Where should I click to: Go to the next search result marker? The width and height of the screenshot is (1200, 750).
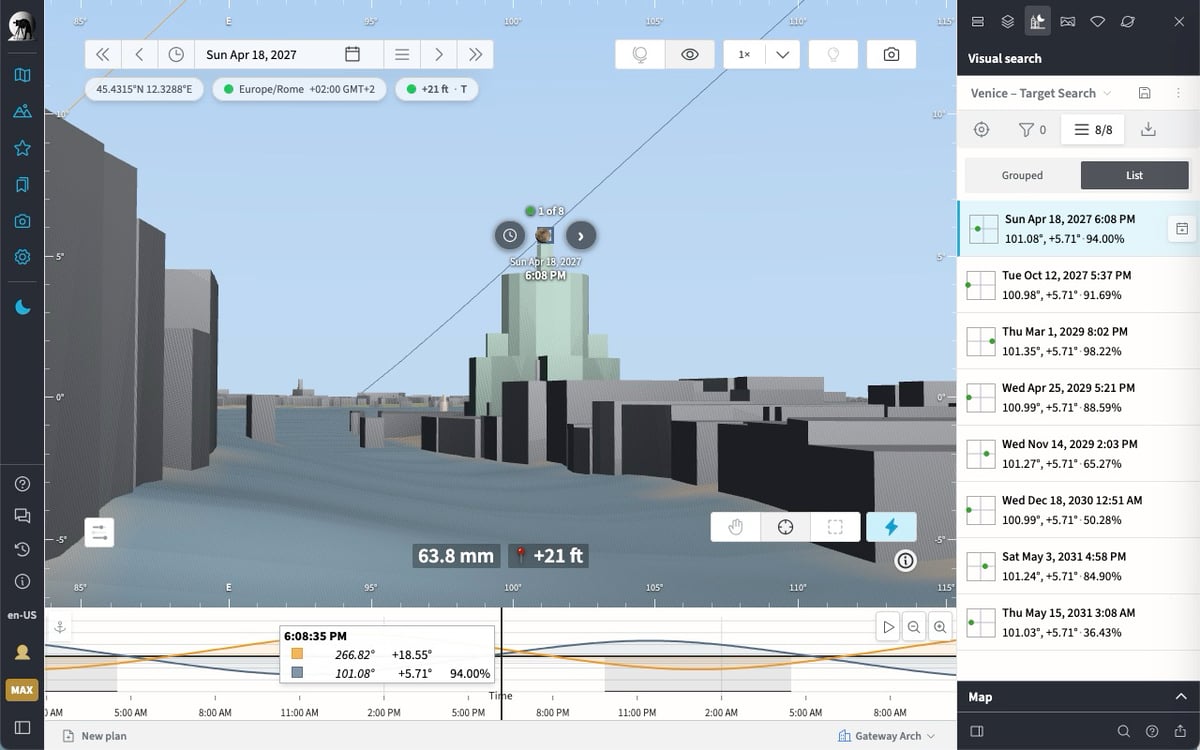(x=581, y=235)
